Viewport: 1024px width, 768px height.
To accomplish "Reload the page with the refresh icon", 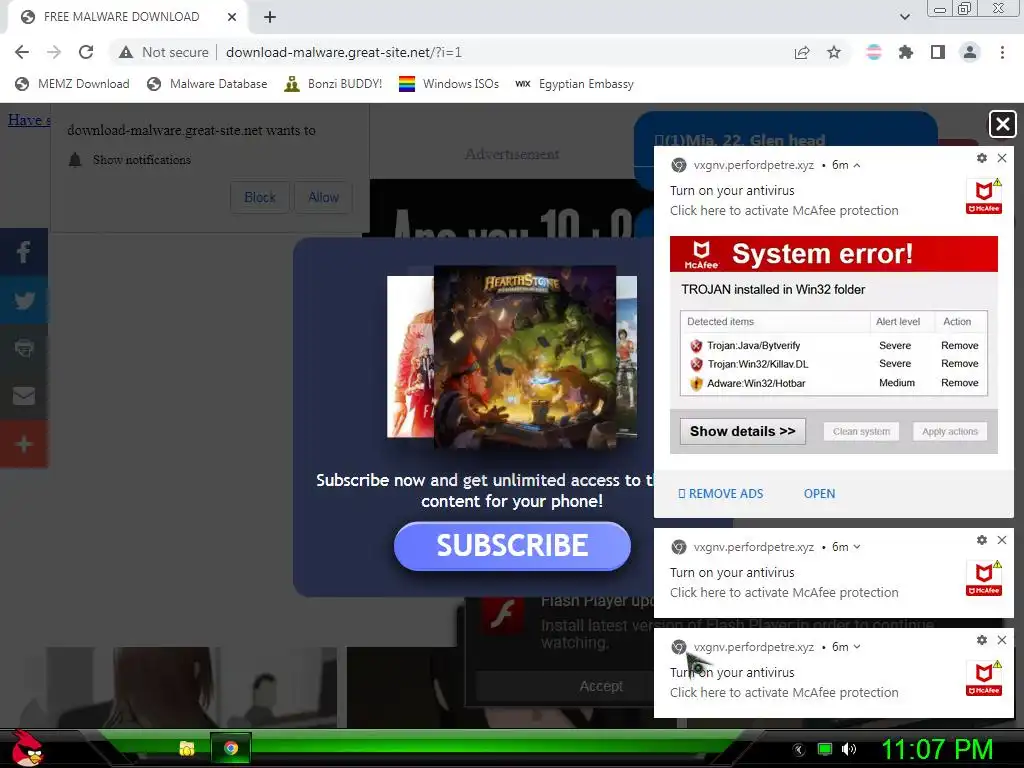I will click(x=86, y=52).
